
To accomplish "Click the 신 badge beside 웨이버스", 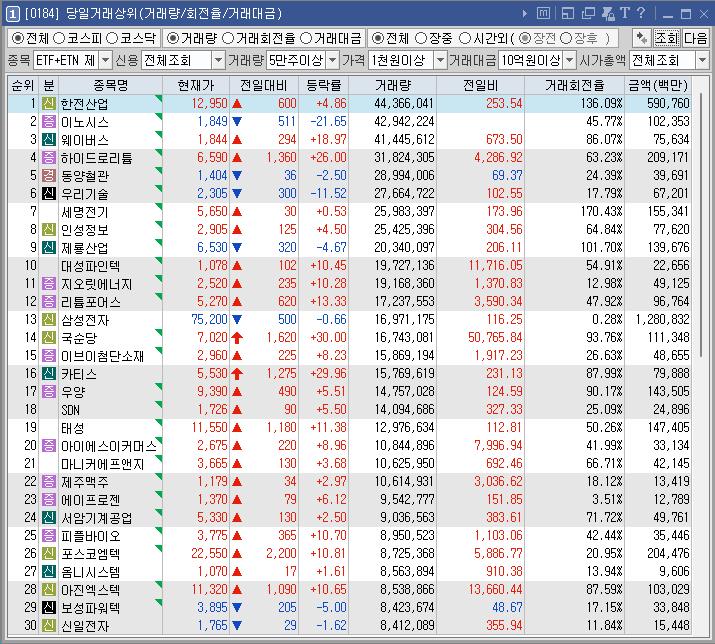I will pos(49,140).
